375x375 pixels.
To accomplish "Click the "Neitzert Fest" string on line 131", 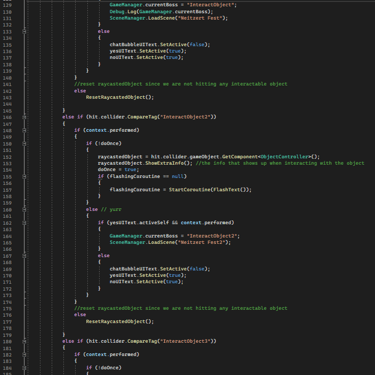I will 199,18.
